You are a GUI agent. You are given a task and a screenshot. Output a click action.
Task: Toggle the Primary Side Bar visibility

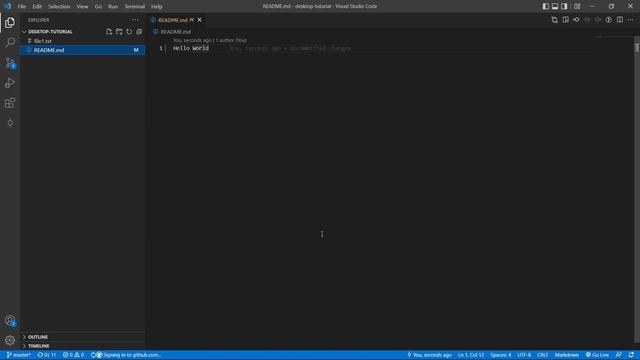tap(546, 6)
